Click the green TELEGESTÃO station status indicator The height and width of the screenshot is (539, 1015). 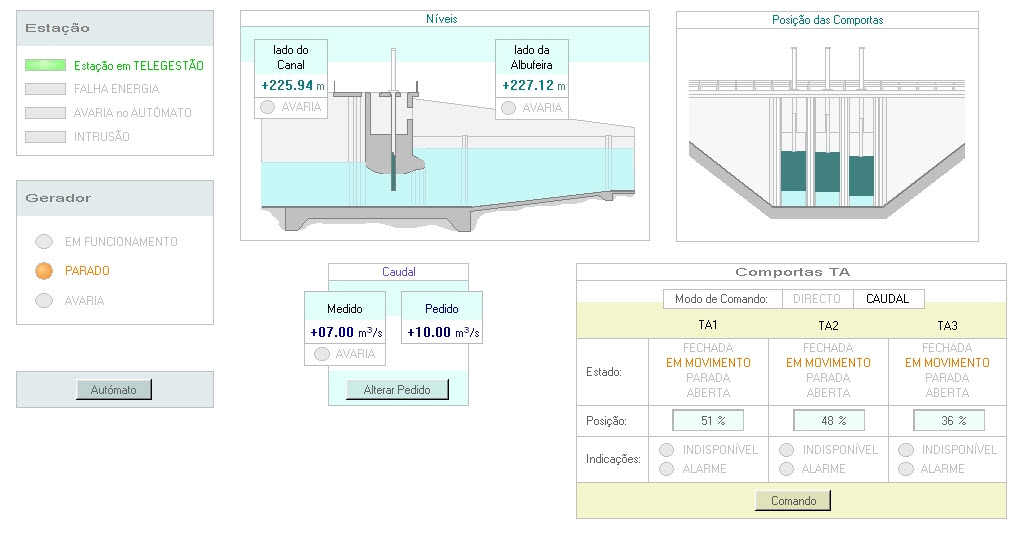(x=45, y=65)
